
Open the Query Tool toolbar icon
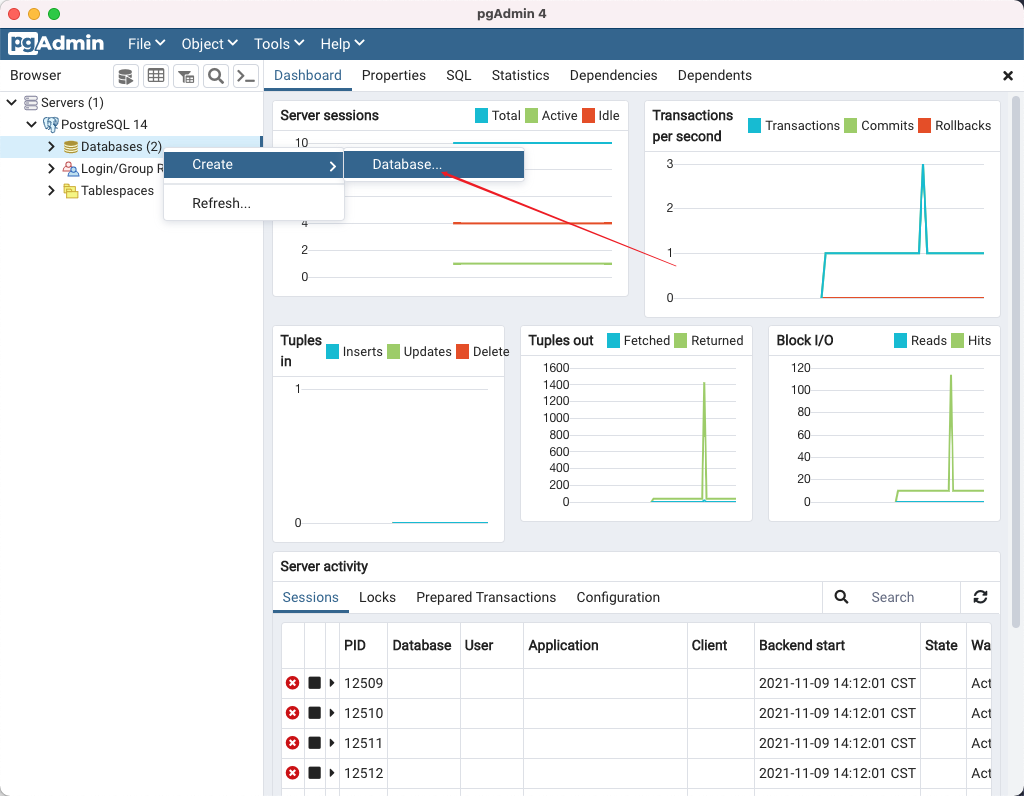coord(125,76)
